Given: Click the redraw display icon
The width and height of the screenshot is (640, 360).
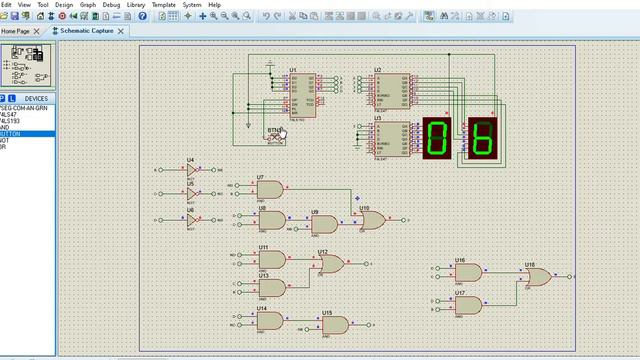Looking at the screenshot, I should click(x=162, y=16).
